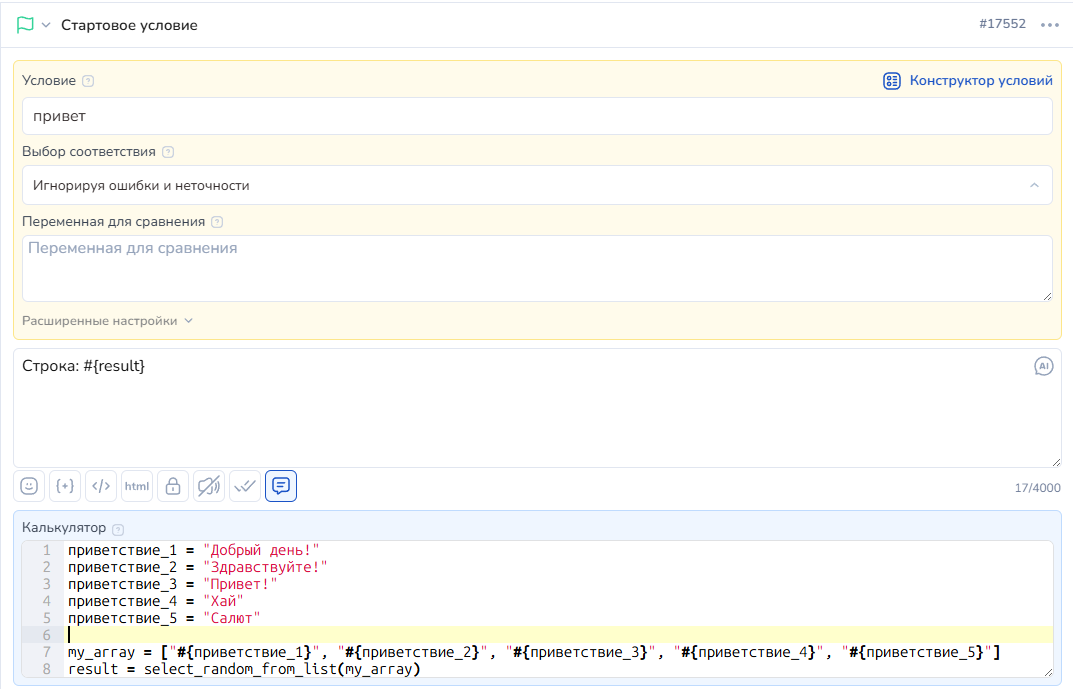Click the code </> toolbar icon
The width and height of the screenshot is (1073, 689).
[101, 486]
